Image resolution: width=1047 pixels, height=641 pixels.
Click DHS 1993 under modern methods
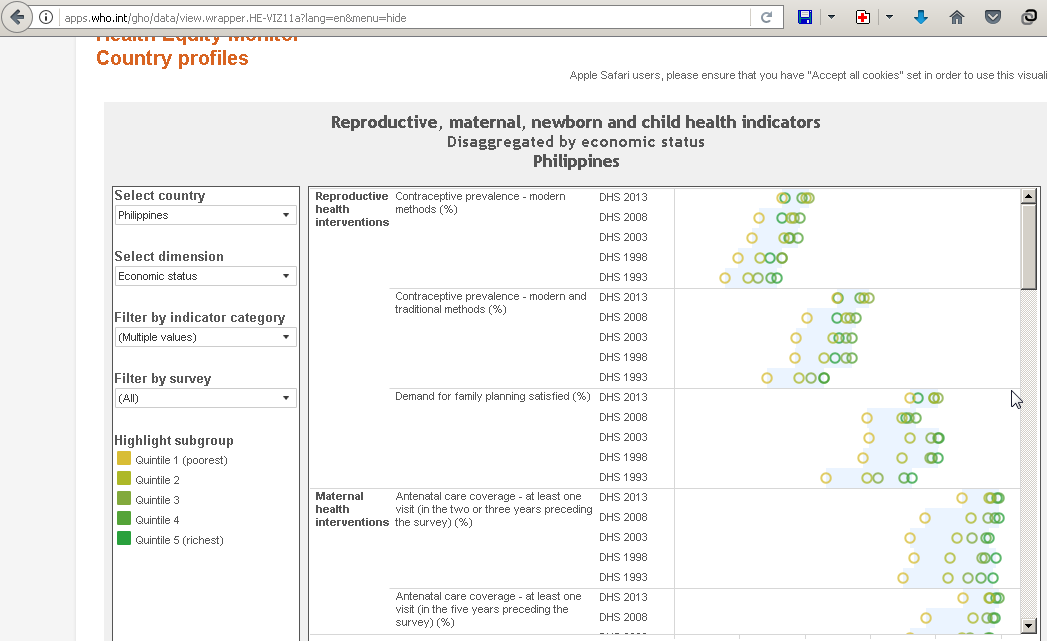pos(623,277)
